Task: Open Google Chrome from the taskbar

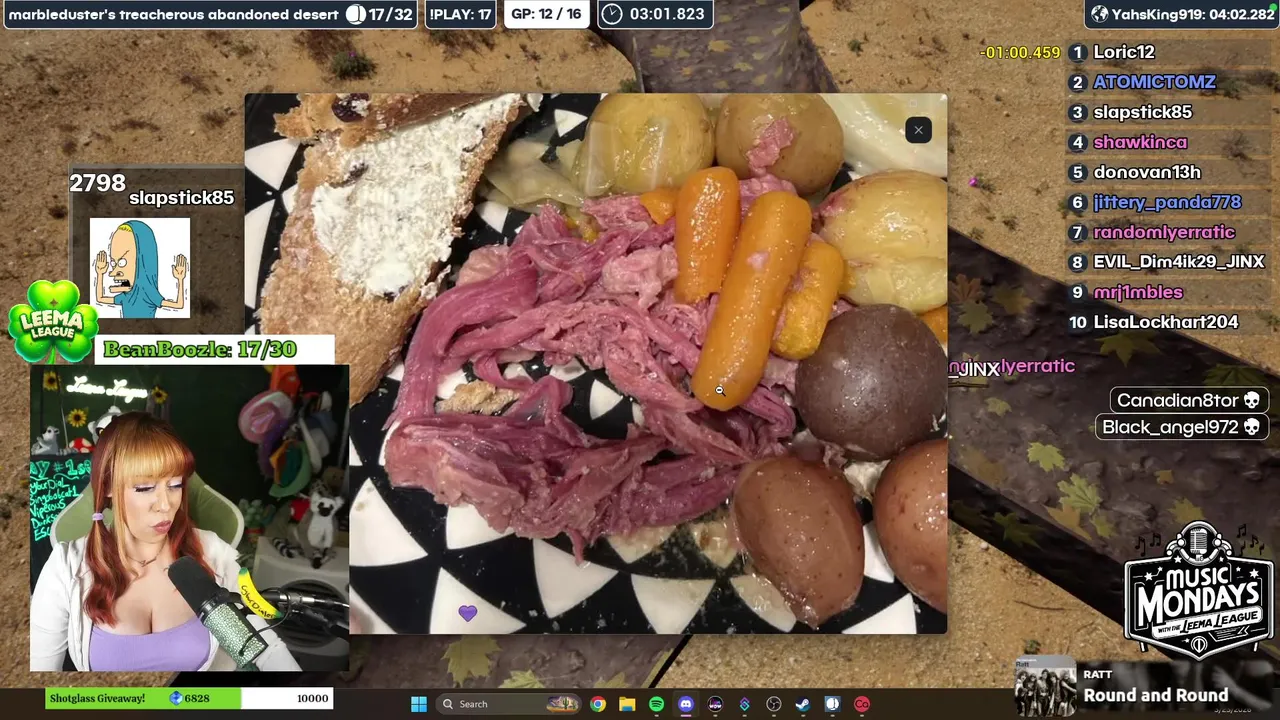Action: 597,704
